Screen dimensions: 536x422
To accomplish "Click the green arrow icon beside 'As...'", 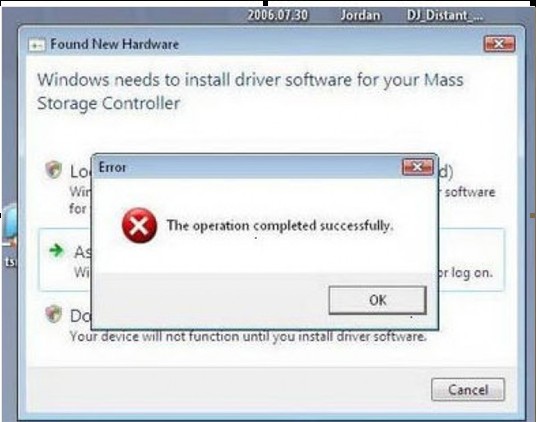I will coord(56,250).
